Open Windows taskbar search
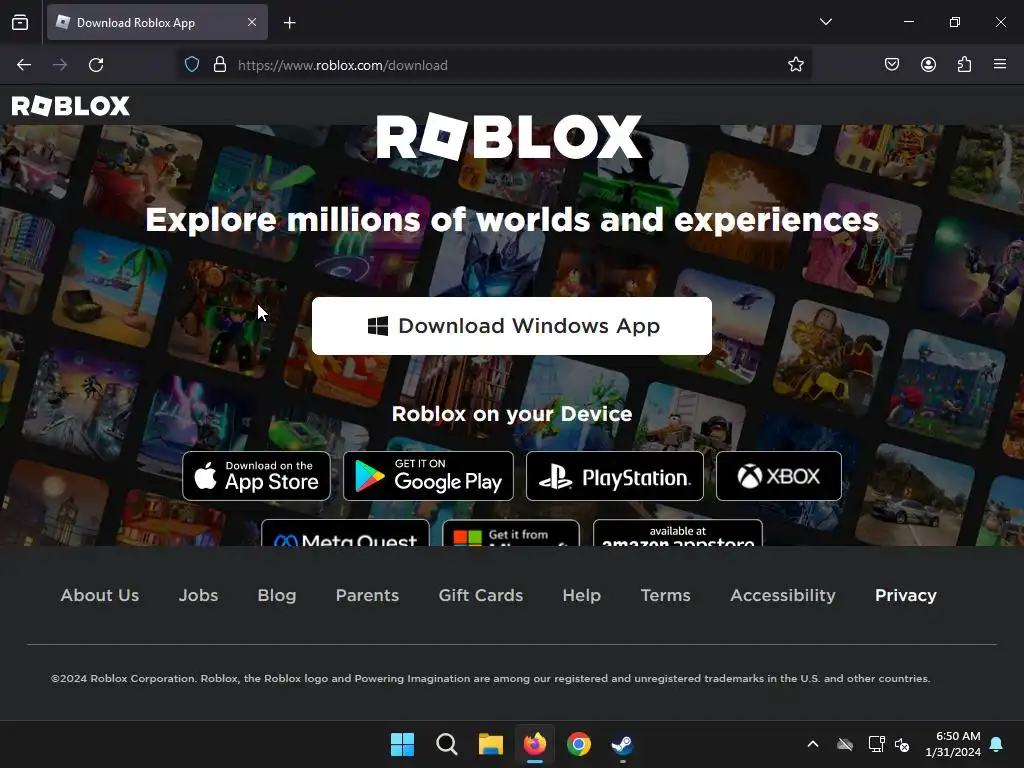 coord(447,744)
